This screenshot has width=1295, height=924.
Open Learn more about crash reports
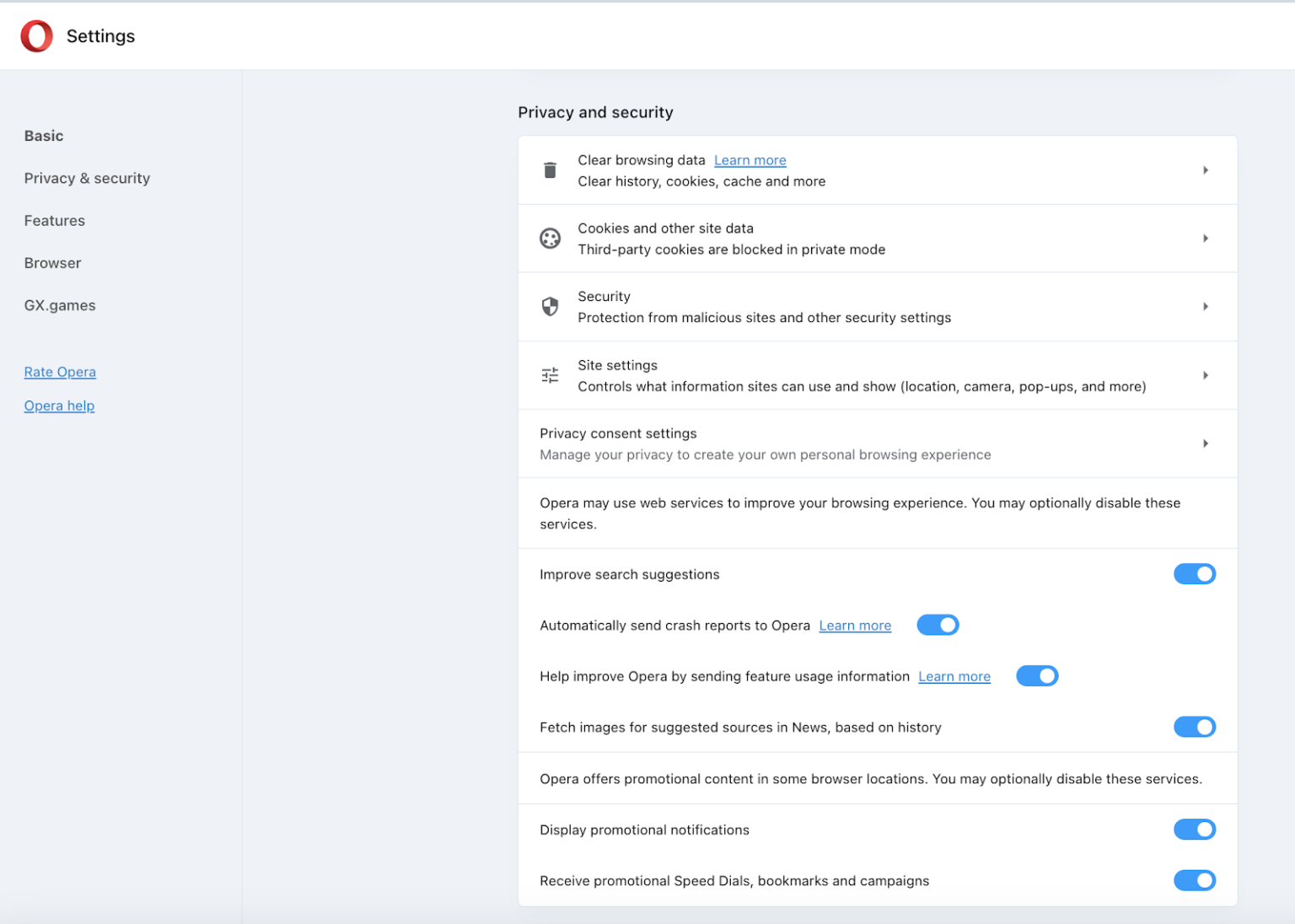pos(854,625)
